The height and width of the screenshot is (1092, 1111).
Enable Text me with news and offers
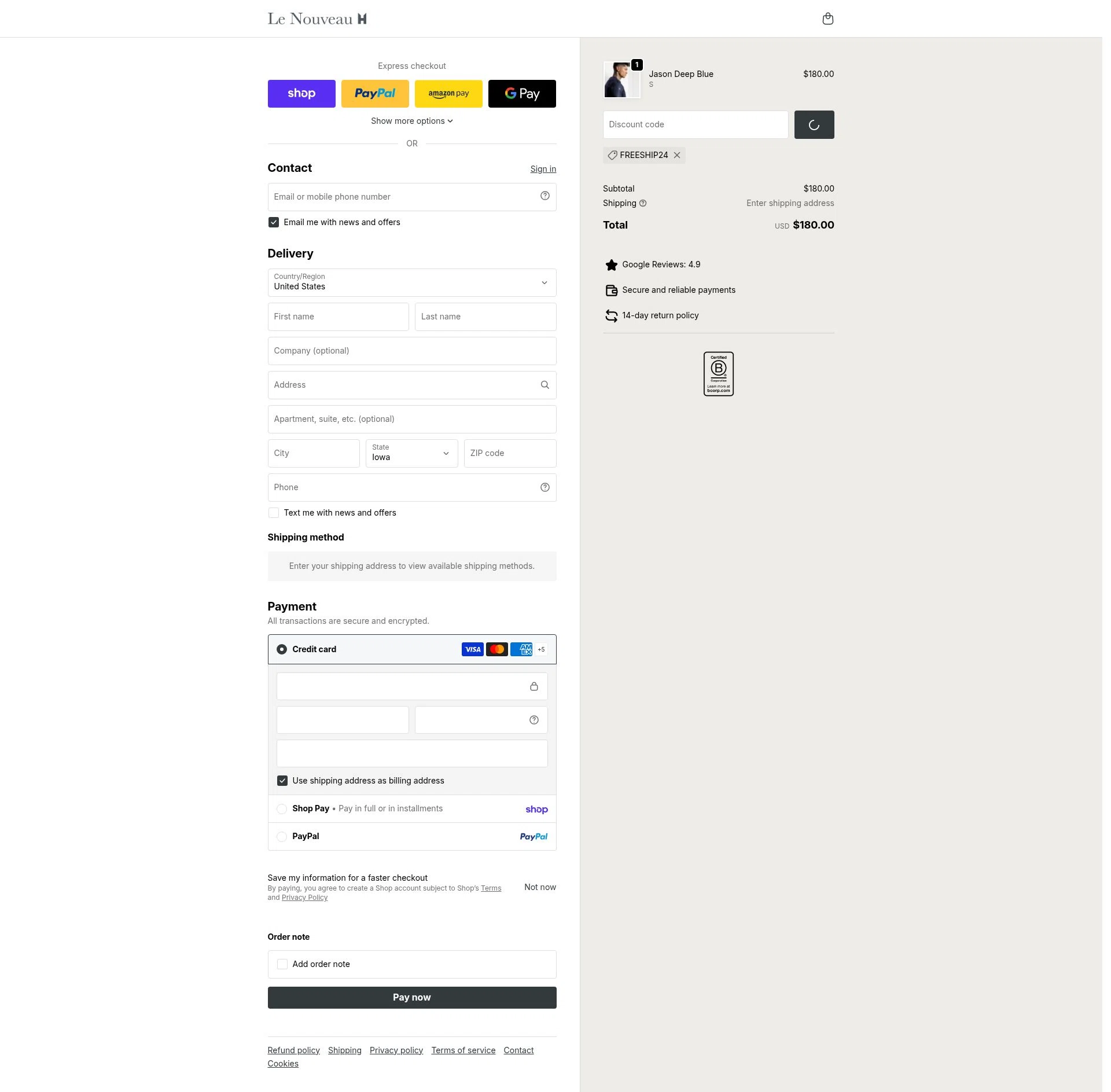[x=274, y=513]
